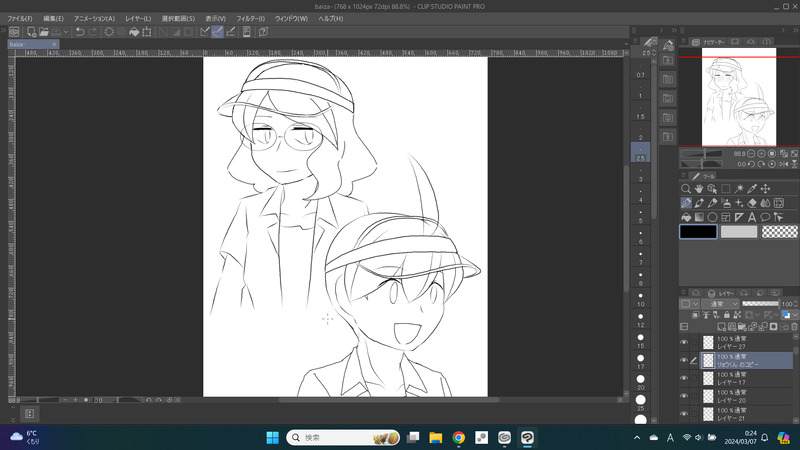800x450 pixels.
Task: Open brush size panel menu button
Action: point(636,41)
